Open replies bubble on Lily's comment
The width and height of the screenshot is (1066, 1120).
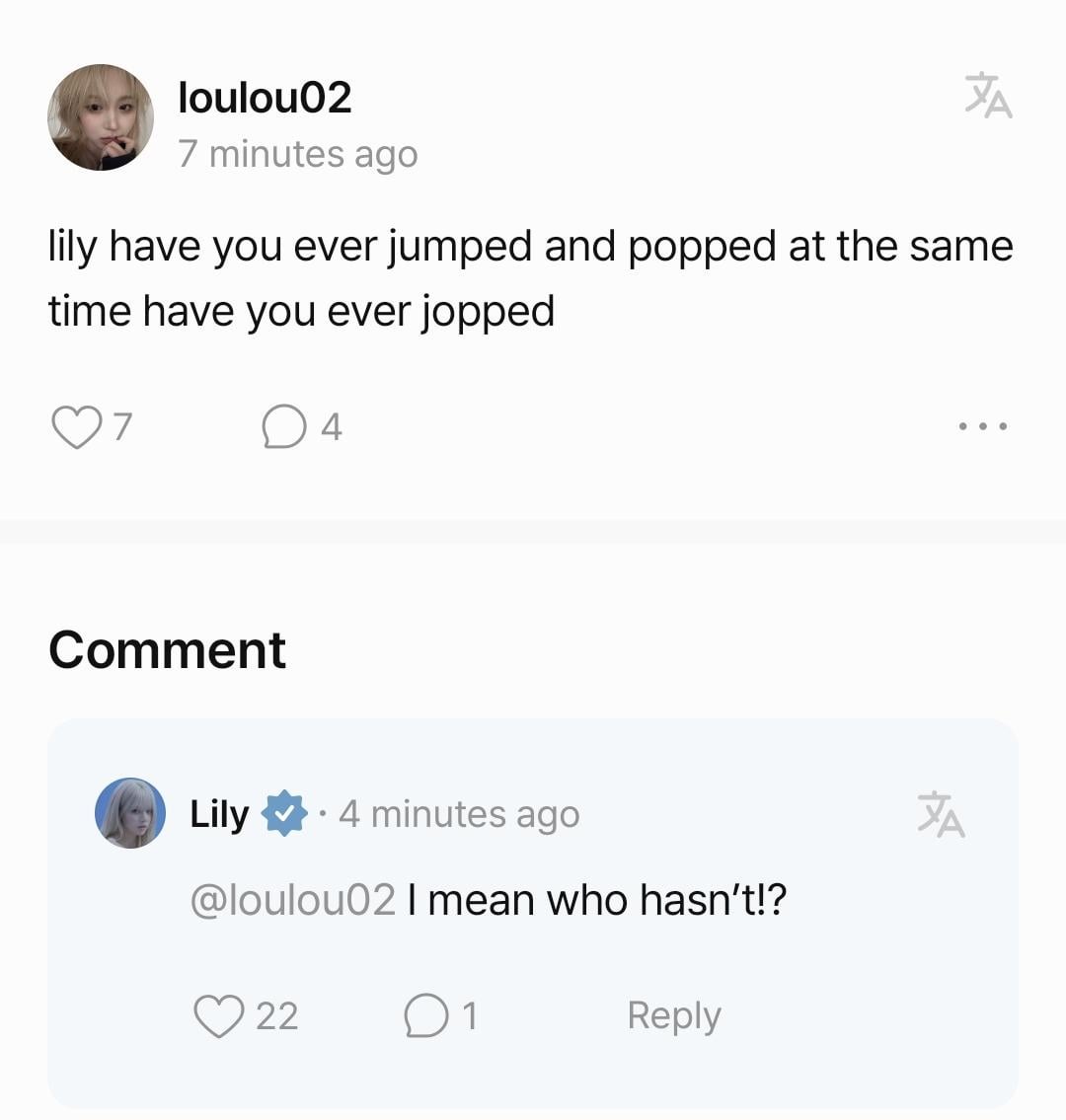(x=426, y=1015)
